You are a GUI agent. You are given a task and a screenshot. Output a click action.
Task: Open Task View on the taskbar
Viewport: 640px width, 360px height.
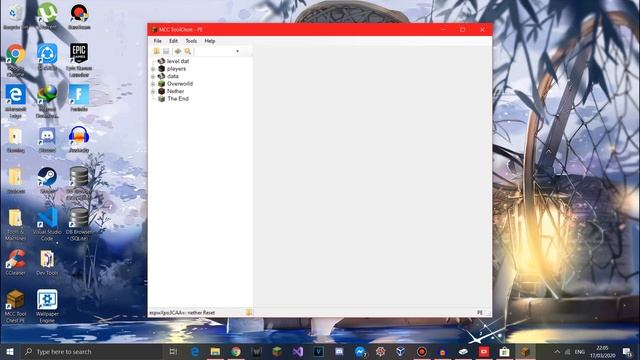click(173, 351)
